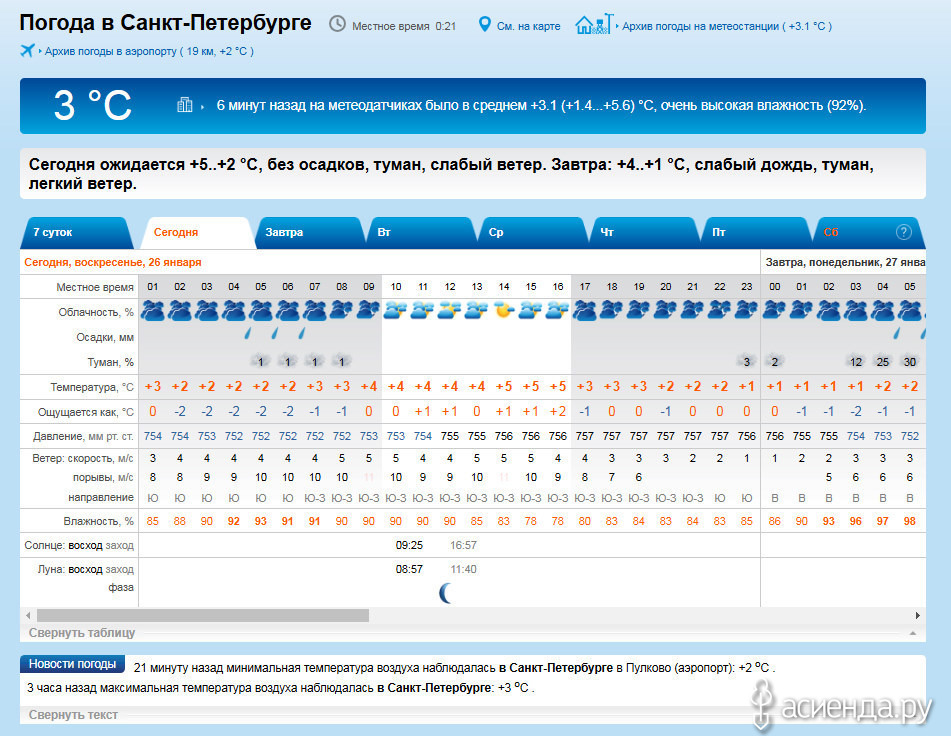This screenshot has height=736, width=951.
Task: Open the 'Ср' forecast tab
Action: tap(533, 232)
